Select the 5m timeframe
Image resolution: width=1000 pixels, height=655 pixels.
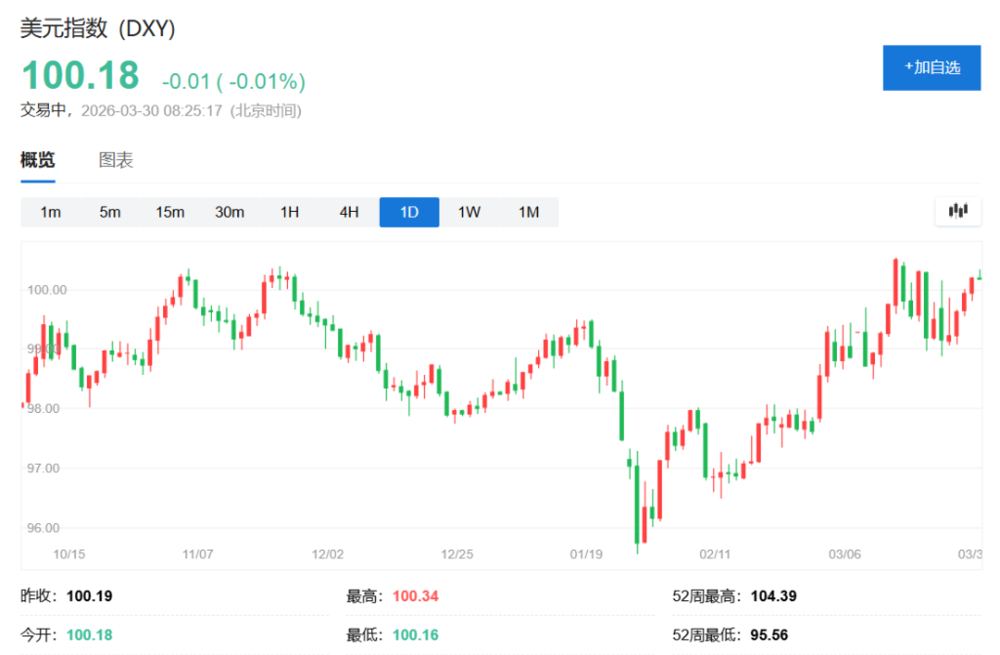(110, 212)
